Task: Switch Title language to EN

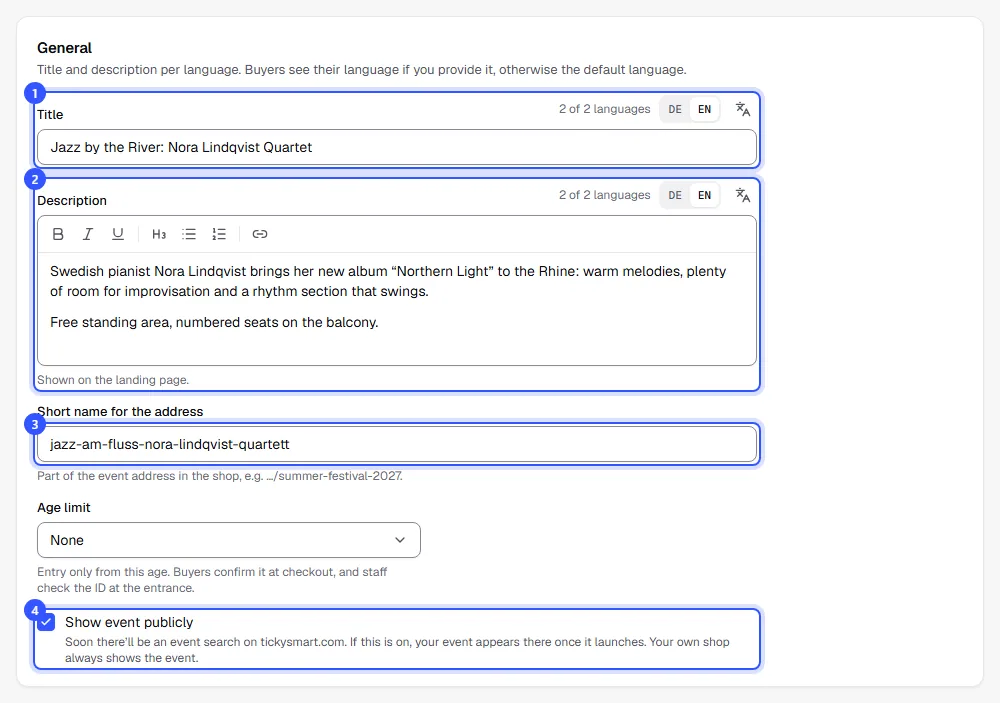Action: point(704,109)
